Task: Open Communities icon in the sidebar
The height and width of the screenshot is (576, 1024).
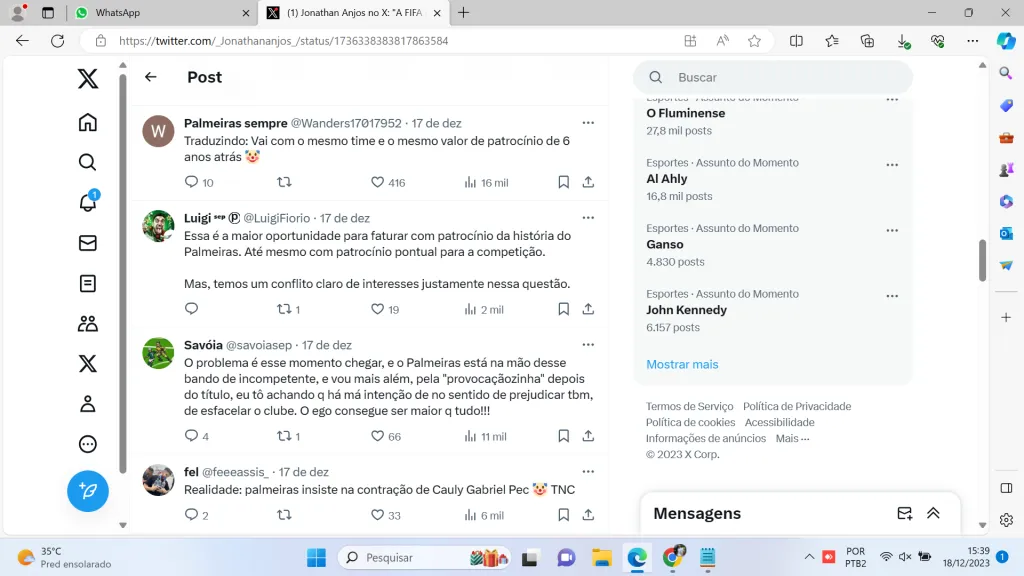Action: point(88,324)
